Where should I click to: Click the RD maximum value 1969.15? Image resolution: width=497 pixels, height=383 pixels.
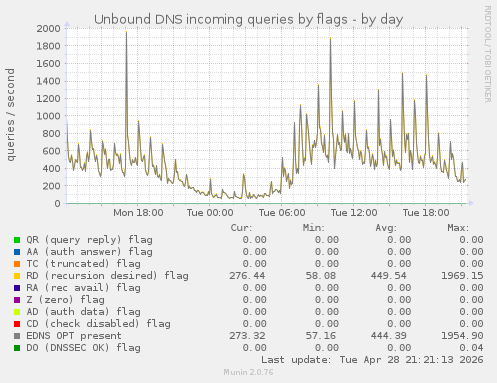pos(462,276)
